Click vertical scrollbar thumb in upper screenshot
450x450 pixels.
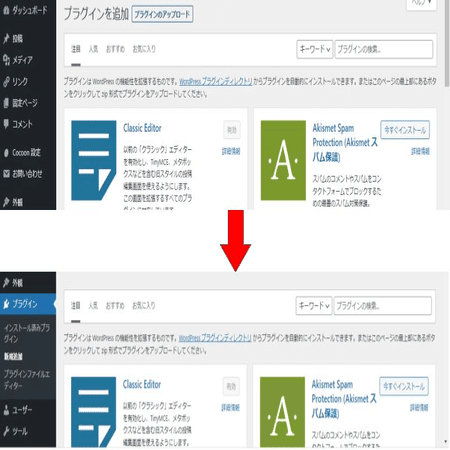447,43
